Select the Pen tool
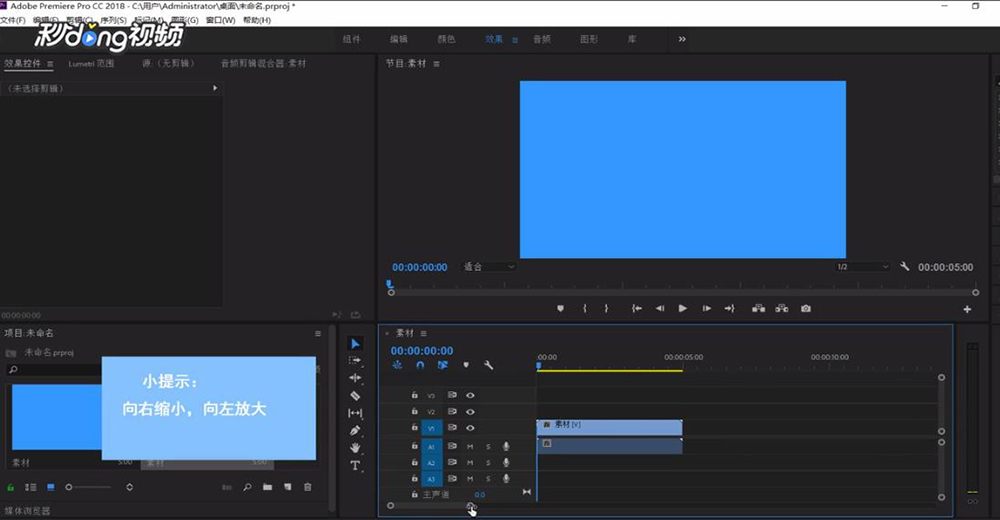The image size is (1000, 520). click(355, 430)
